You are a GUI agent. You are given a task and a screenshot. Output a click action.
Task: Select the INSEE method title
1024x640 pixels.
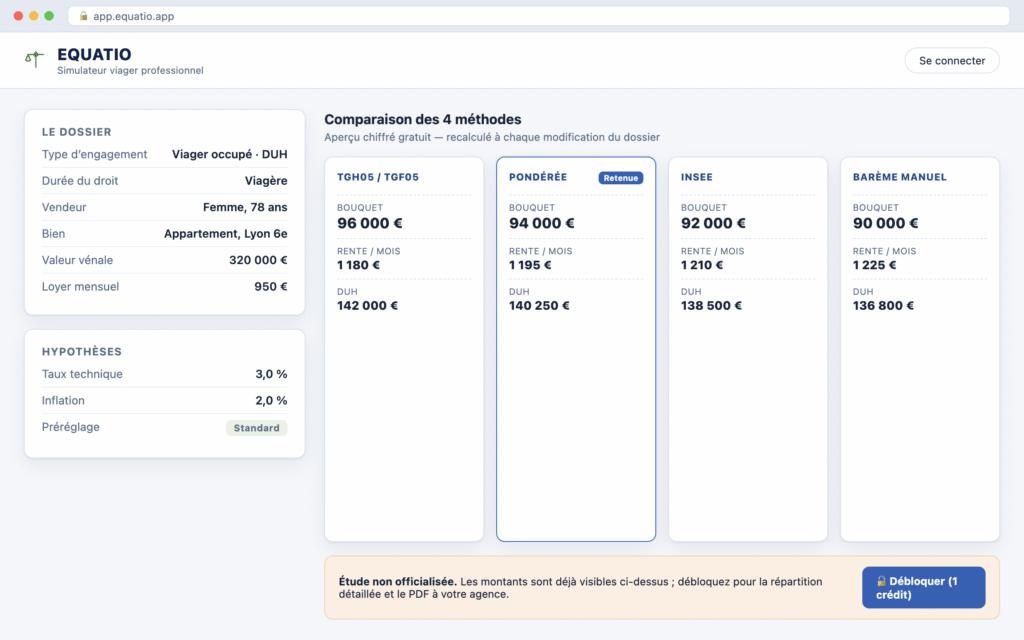697,177
